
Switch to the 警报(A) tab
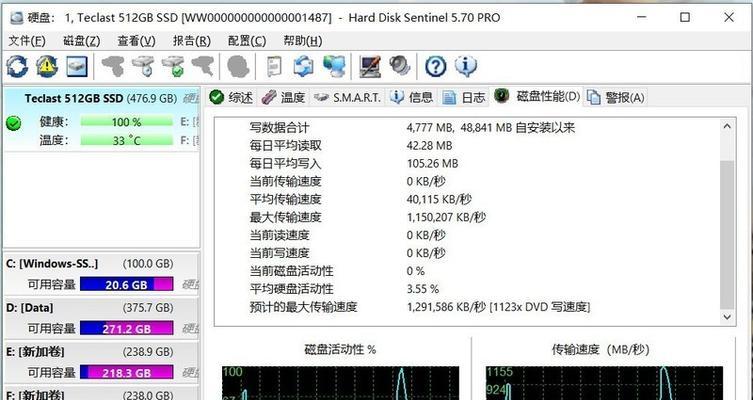616,97
